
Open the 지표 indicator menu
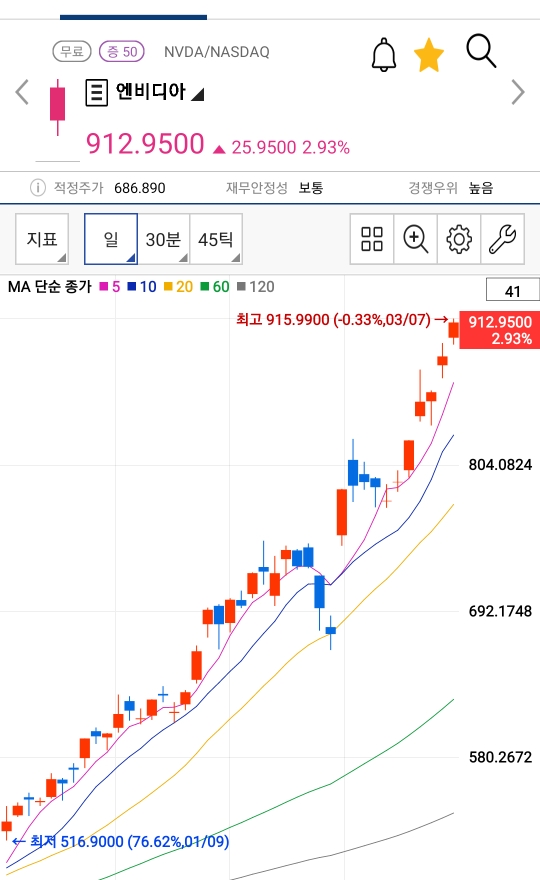coord(42,239)
